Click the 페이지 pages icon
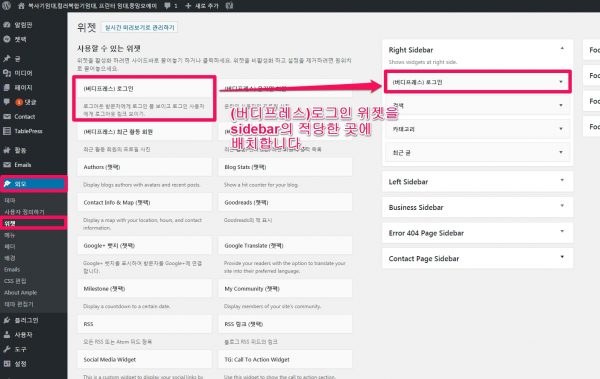The image size is (600, 379). [x=7, y=87]
